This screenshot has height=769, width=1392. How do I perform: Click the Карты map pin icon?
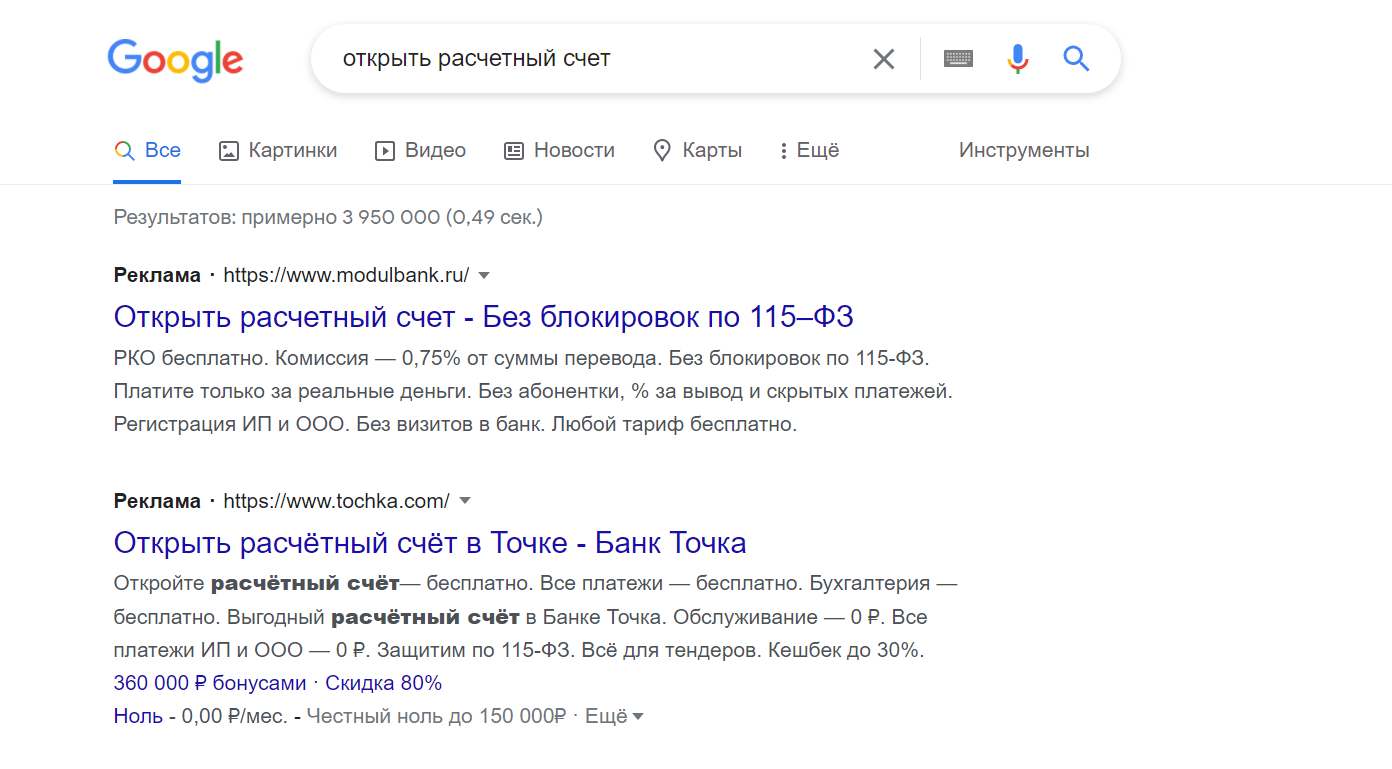pyautogui.click(x=662, y=151)
